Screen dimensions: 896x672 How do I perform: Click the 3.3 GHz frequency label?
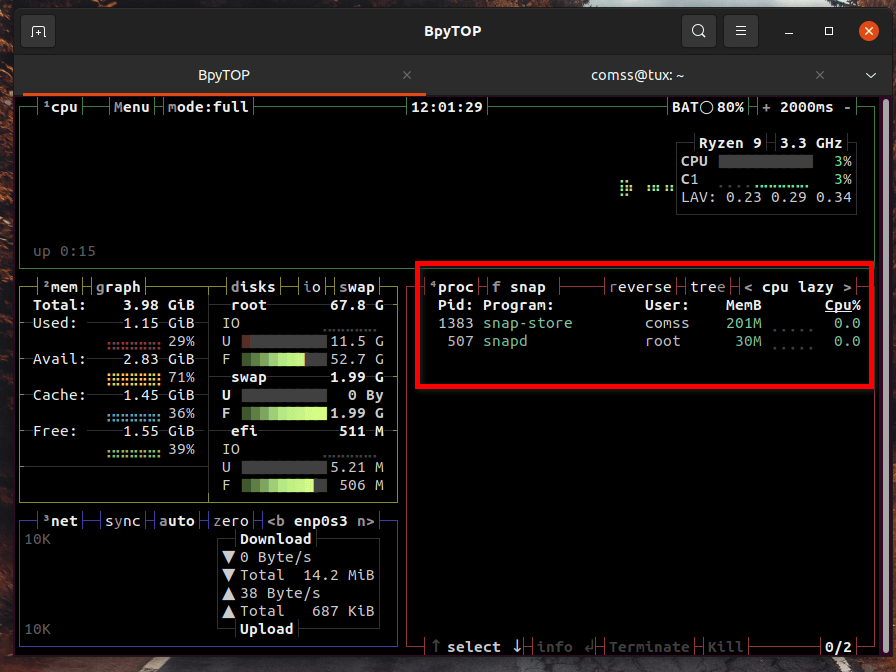pyautogui.click(x=811, y=143)
